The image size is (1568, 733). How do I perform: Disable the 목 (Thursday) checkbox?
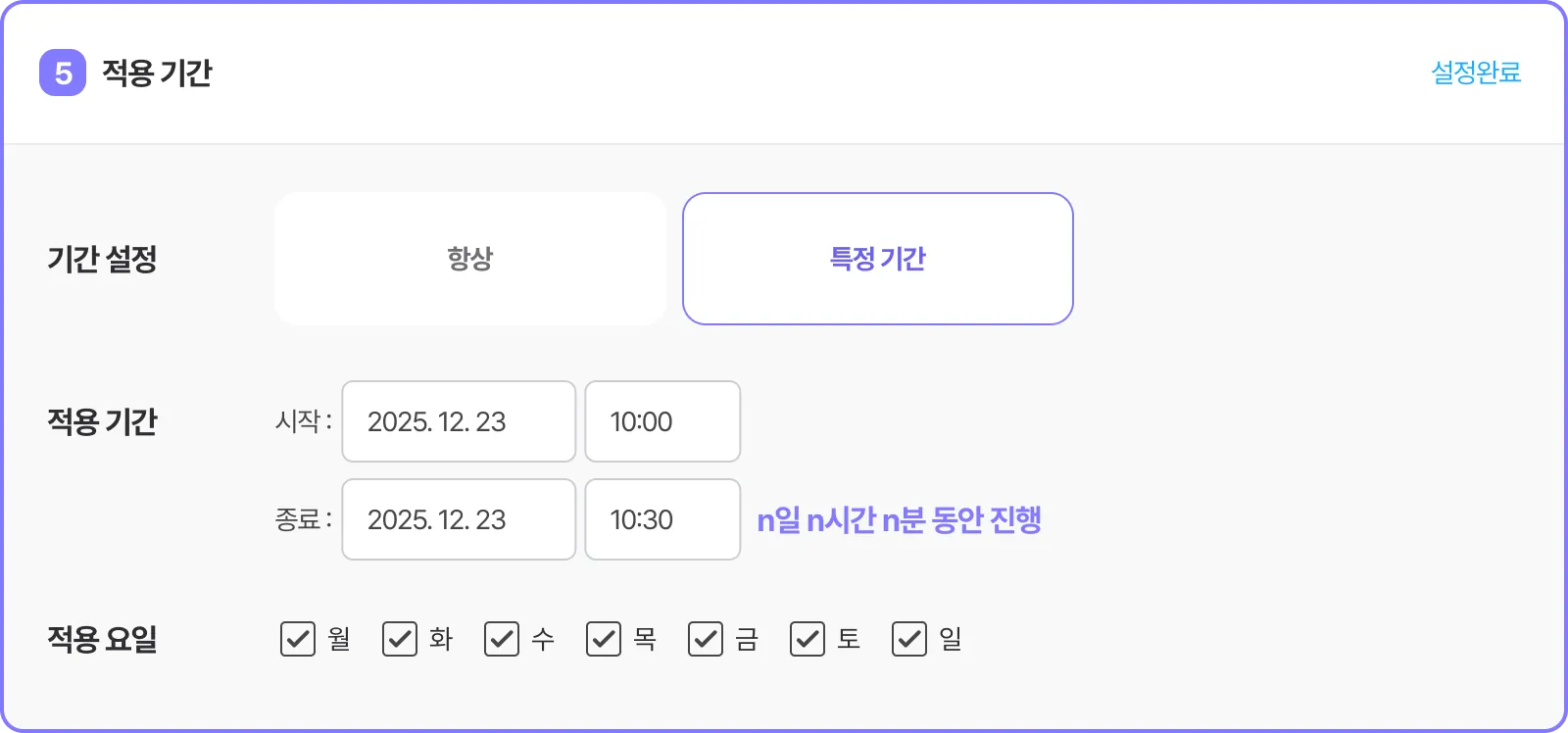pyautogui.click(x=604, y=639)
